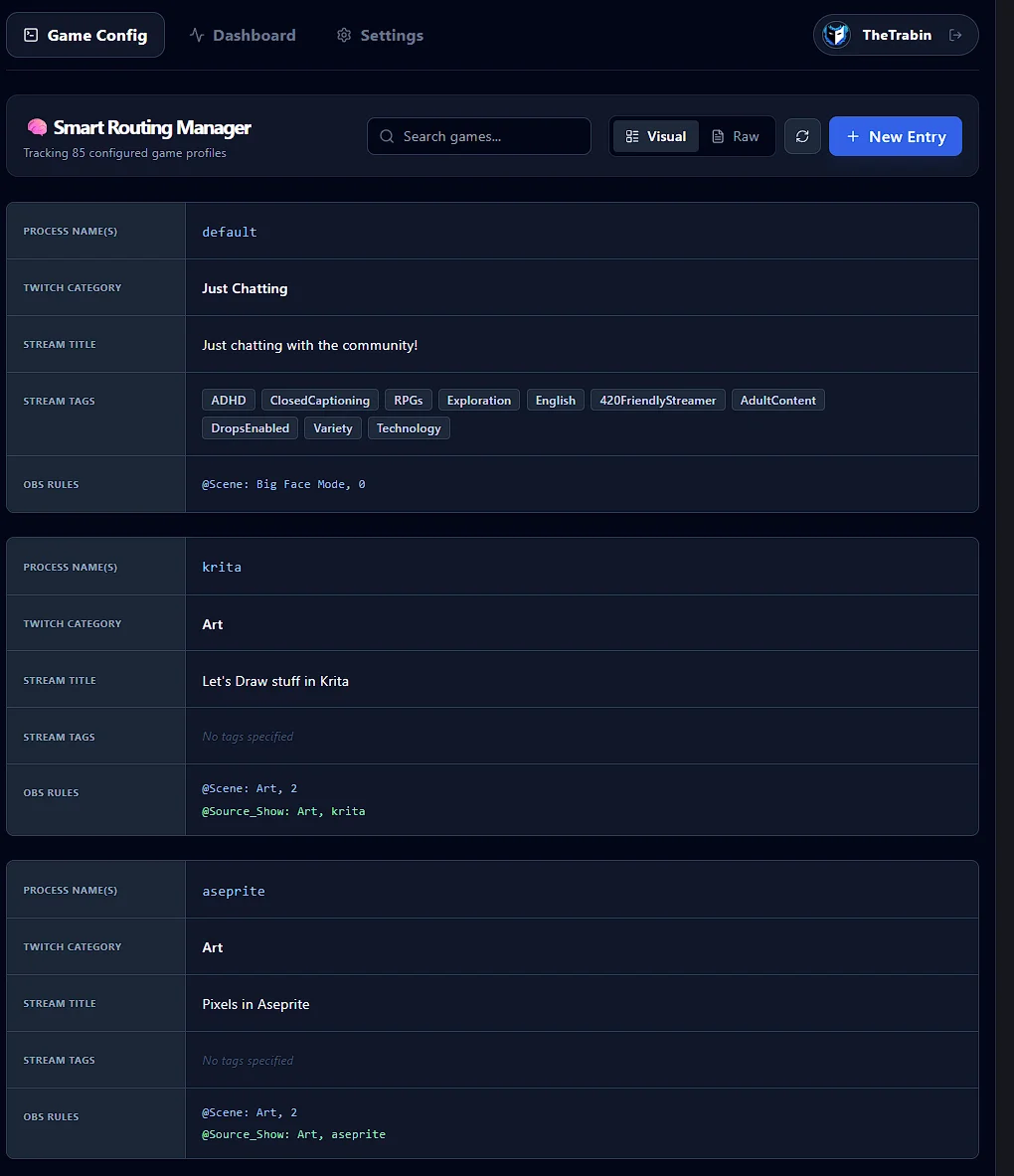Click the Smart Routing Manager heading
Image resolution: width=1014 pixels, height=1176 pixels.
[x=152, y=127]
